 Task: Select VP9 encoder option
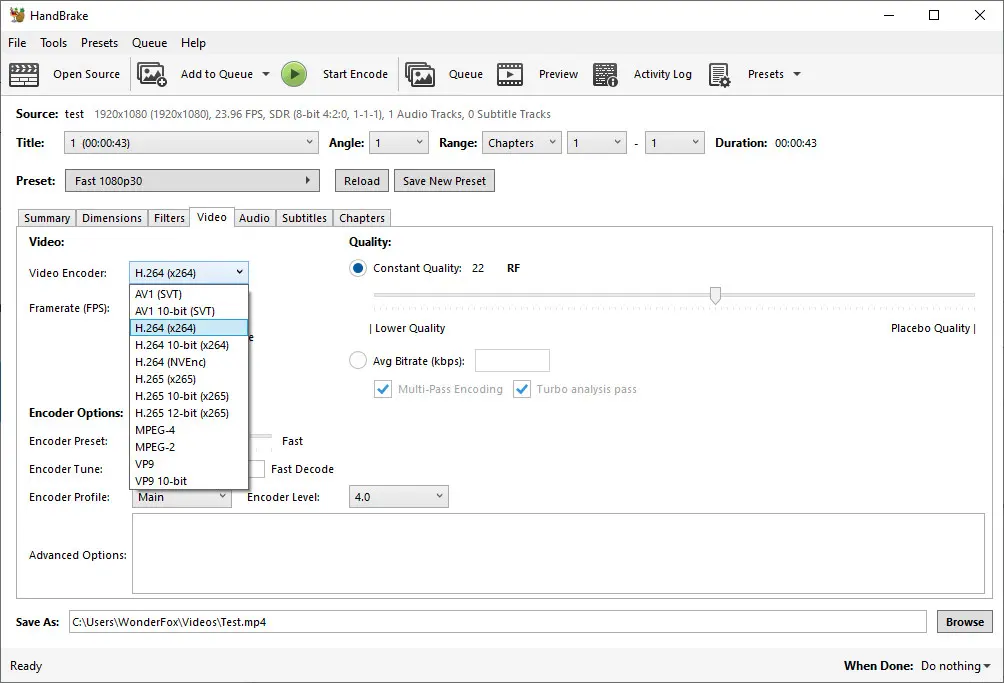[189, 464]
